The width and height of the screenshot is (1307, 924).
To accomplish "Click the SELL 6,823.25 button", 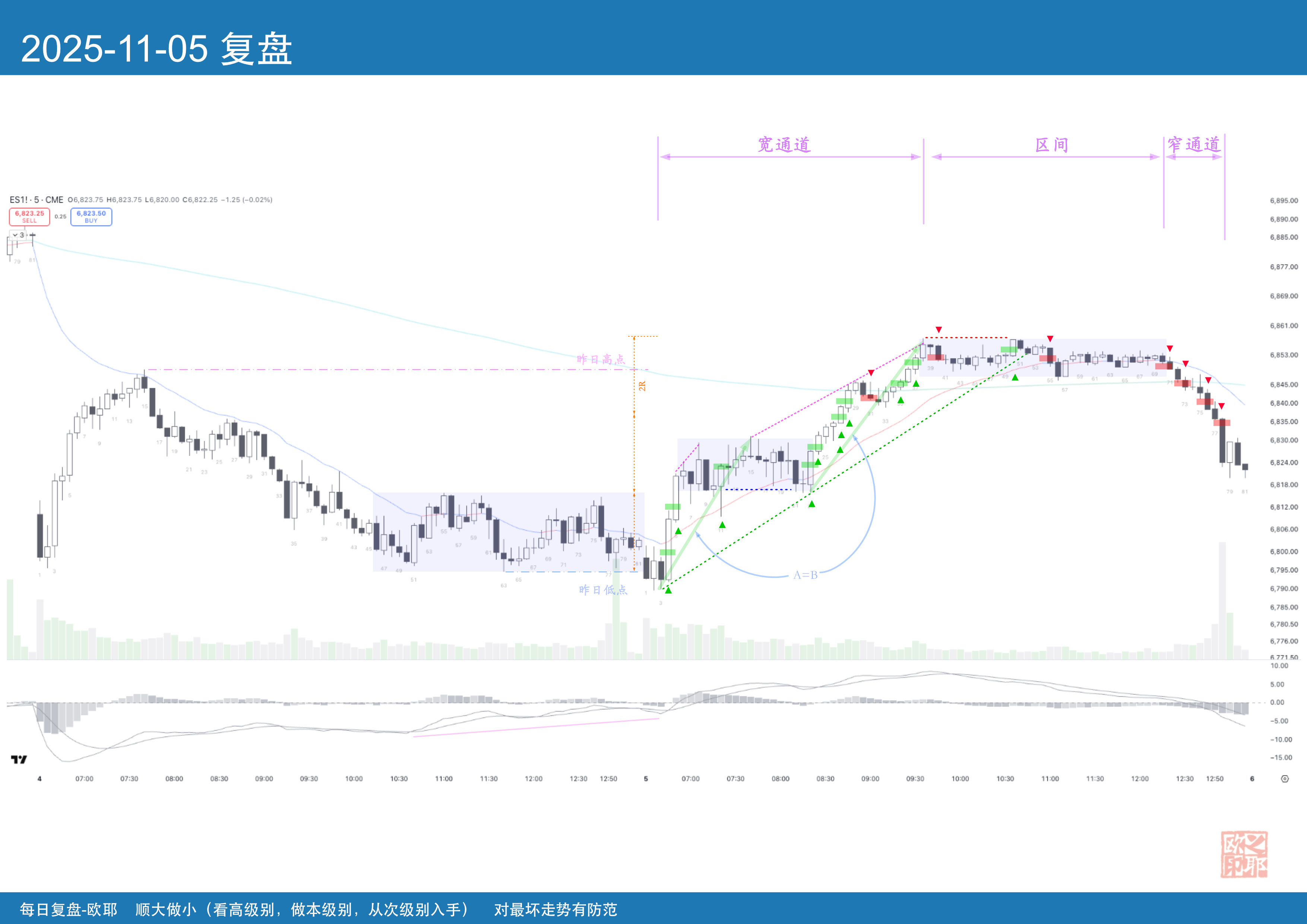I will point(29,216).
